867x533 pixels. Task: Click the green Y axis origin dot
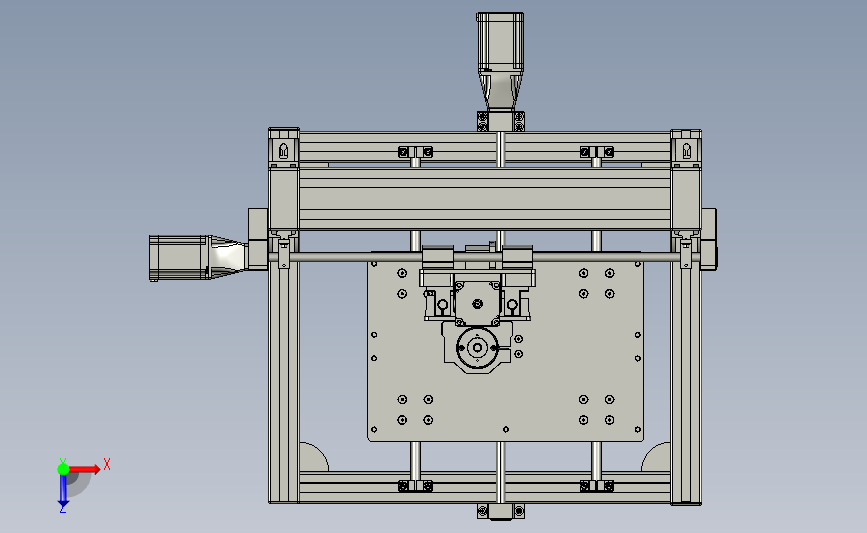click(63, 469)
